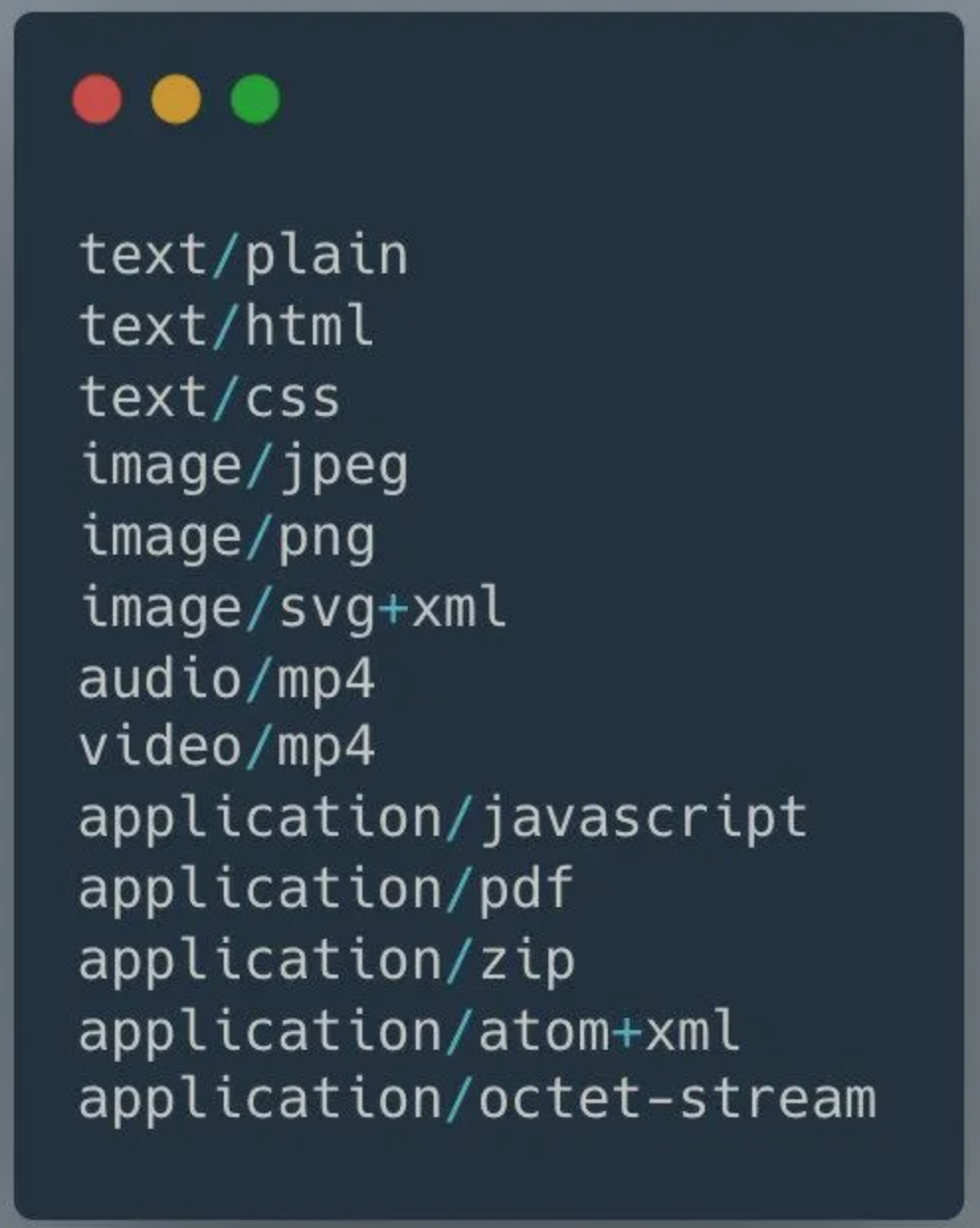
Task: Click the slash in application/javascript
Action: (457, 819)
